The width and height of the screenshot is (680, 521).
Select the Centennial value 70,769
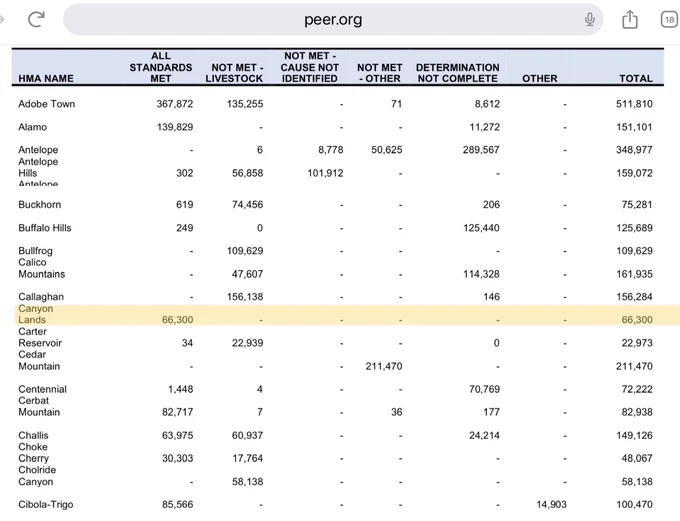484,390
